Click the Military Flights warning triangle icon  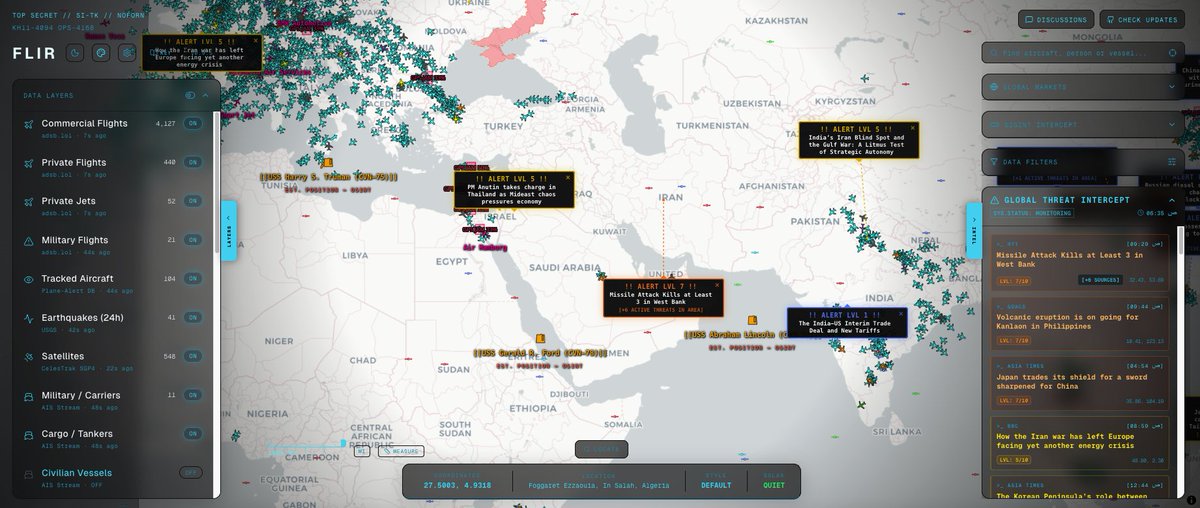pyautogui.click(x=28, y=241)
